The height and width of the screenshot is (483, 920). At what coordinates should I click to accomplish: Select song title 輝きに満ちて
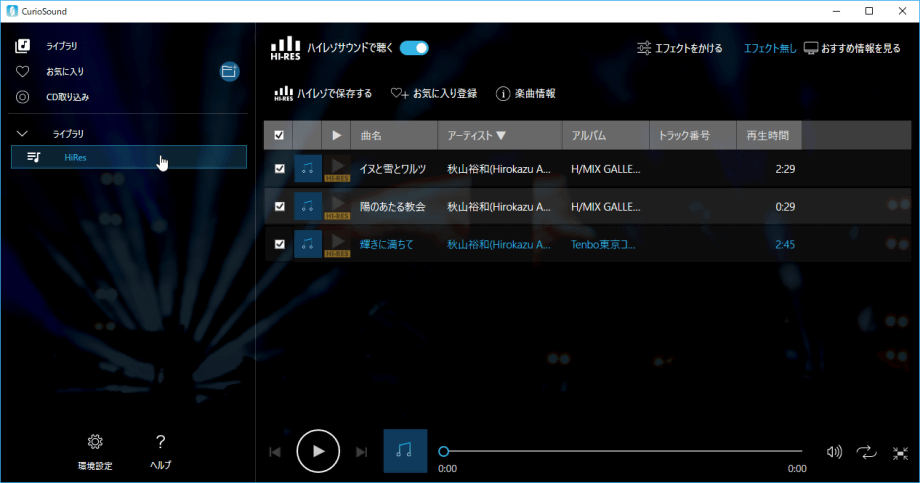tap(386, 244)
